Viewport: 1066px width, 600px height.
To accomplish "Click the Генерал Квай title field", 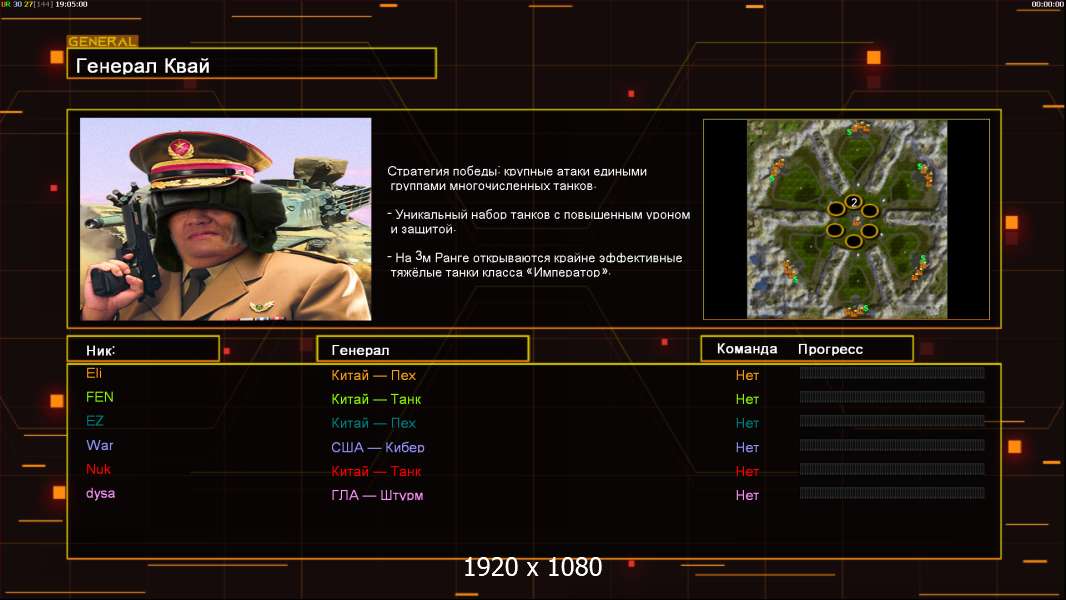I will coord(251,66).
